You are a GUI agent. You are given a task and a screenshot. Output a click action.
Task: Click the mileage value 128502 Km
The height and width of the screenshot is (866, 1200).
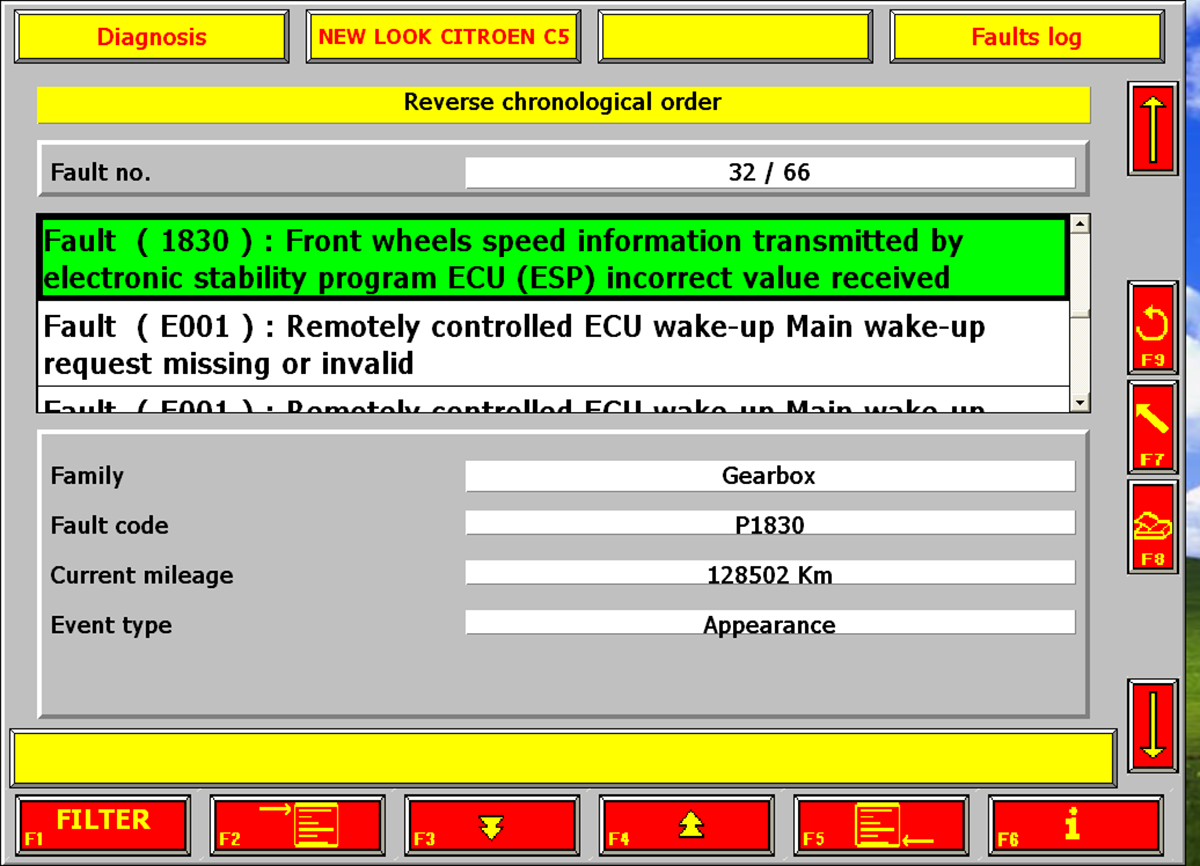click(x=770, y=574)
